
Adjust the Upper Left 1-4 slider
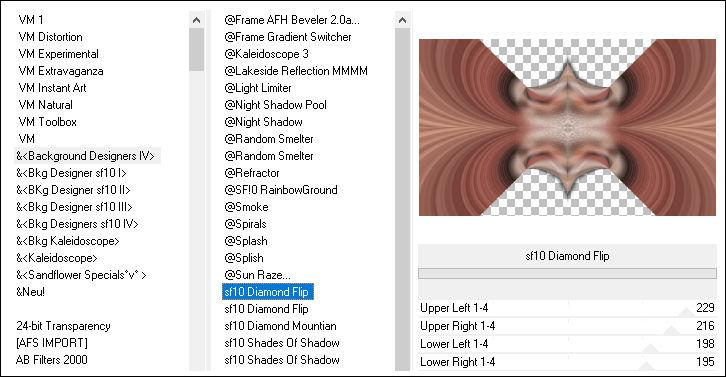click(567, 308)
